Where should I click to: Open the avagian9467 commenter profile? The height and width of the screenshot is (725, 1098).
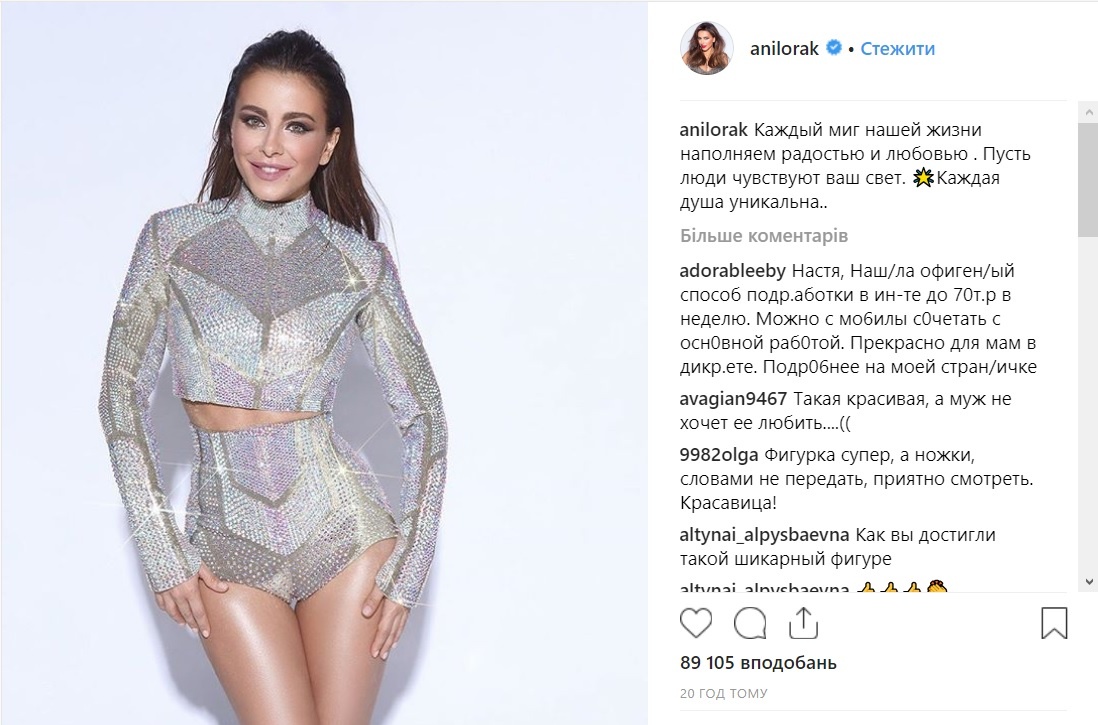pos(733,399)
